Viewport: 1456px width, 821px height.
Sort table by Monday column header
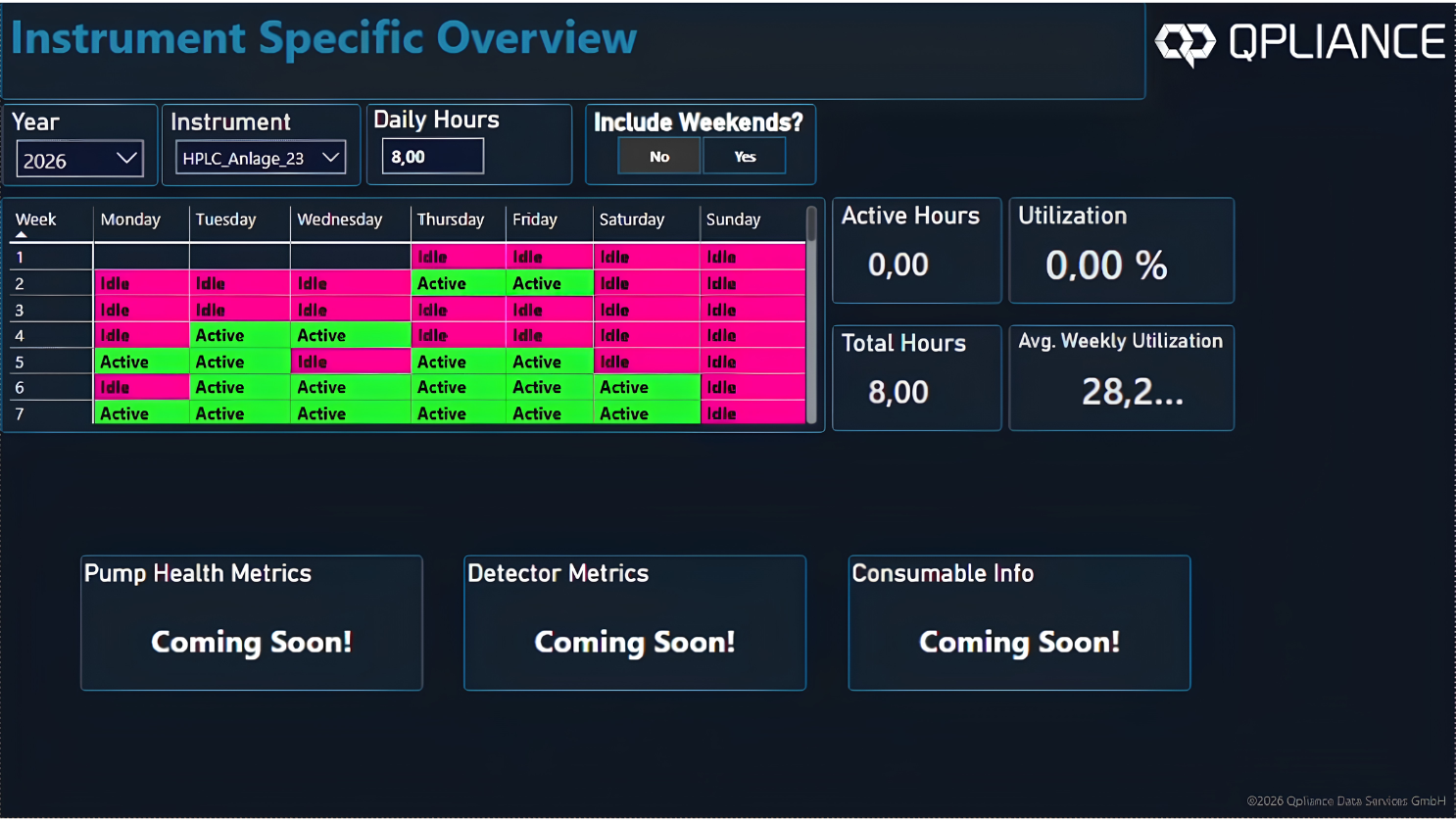pyautogui.click(x=130, y=219)
